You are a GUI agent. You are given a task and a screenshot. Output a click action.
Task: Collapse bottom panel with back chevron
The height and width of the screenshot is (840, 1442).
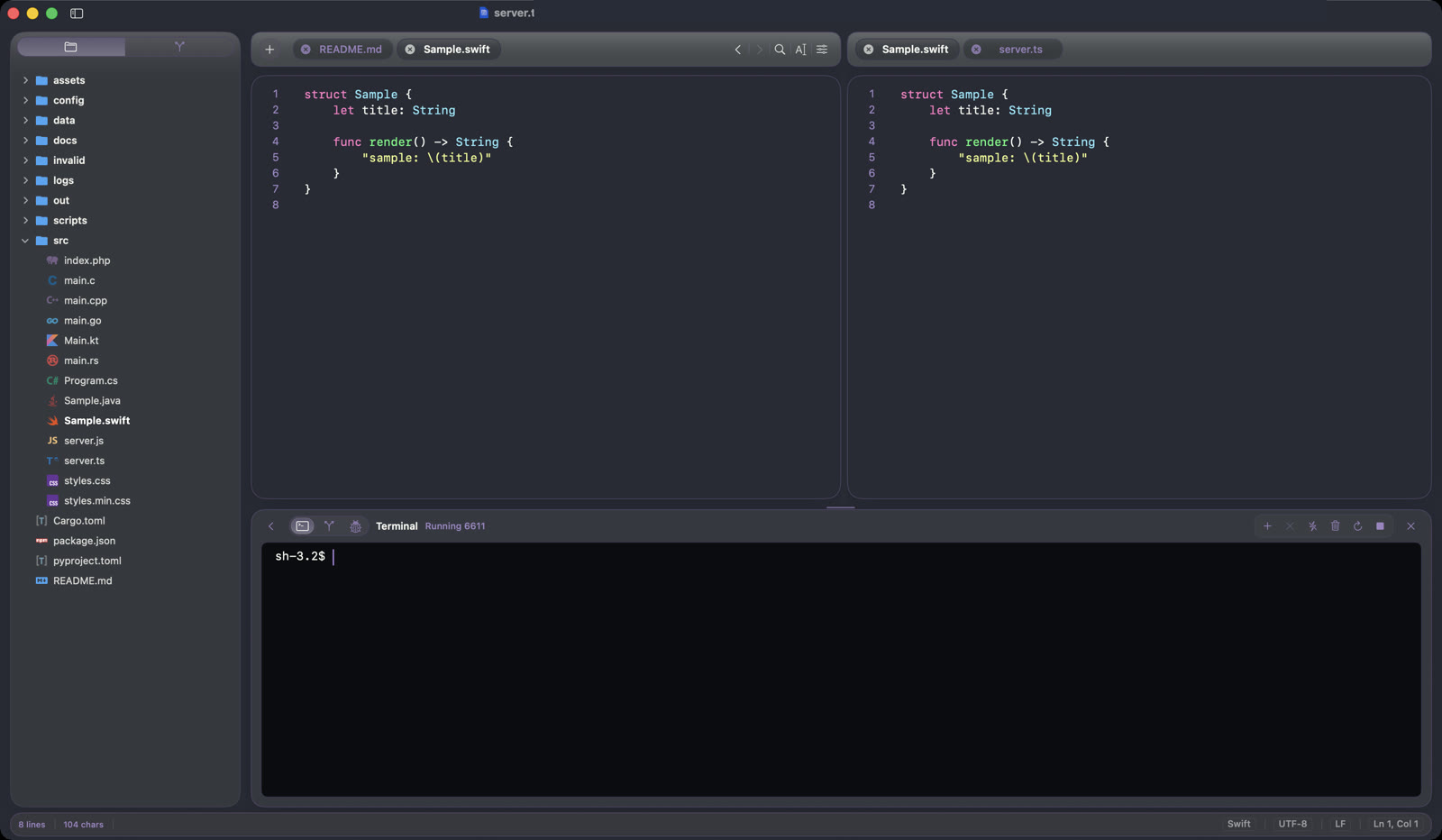(271, 526)
